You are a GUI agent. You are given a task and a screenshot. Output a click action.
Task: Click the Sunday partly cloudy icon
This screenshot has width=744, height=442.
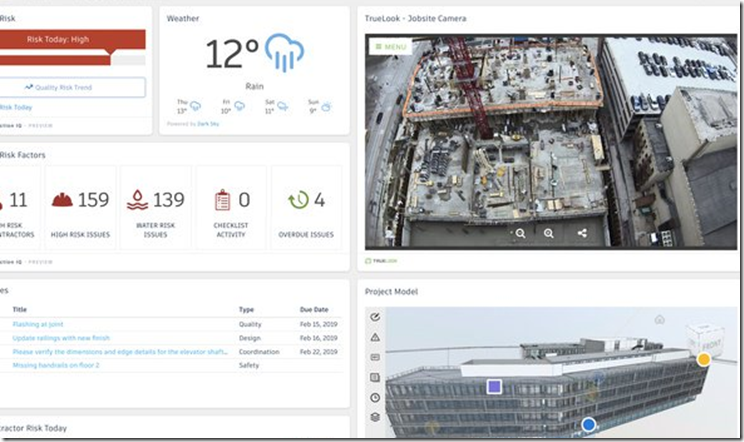point(326,106)
